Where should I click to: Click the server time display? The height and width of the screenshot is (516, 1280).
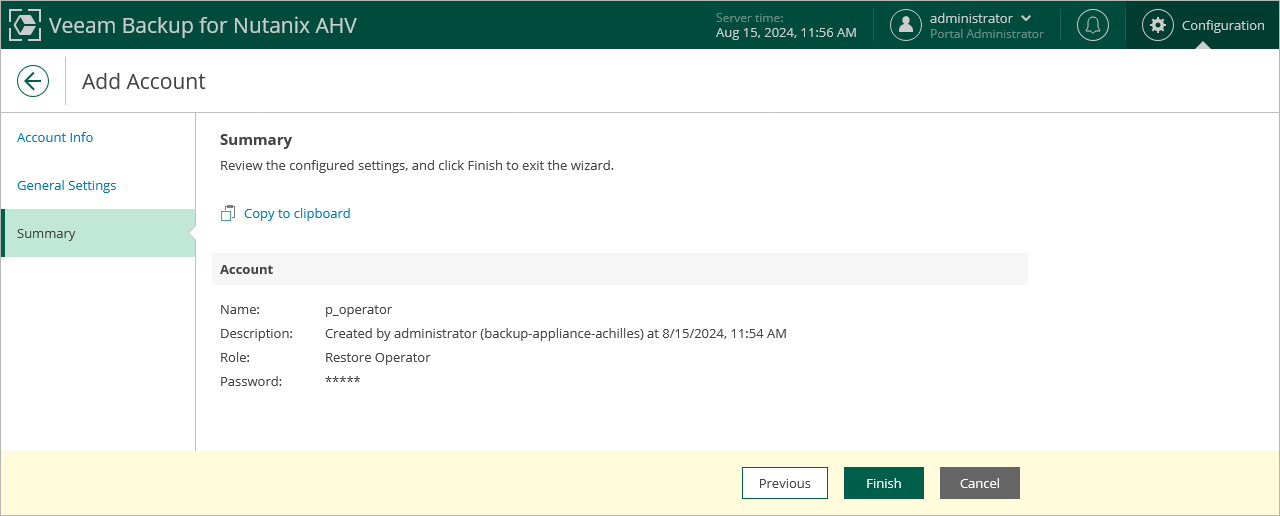point(786,26)
